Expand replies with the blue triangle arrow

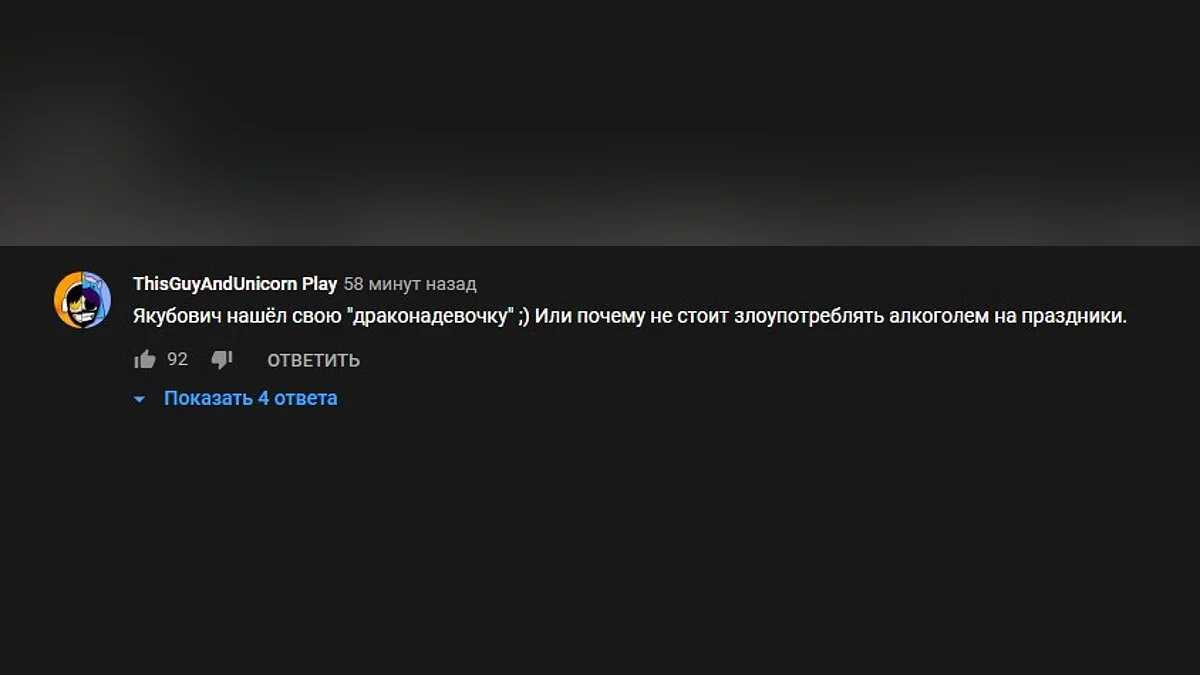click(140, 399)
